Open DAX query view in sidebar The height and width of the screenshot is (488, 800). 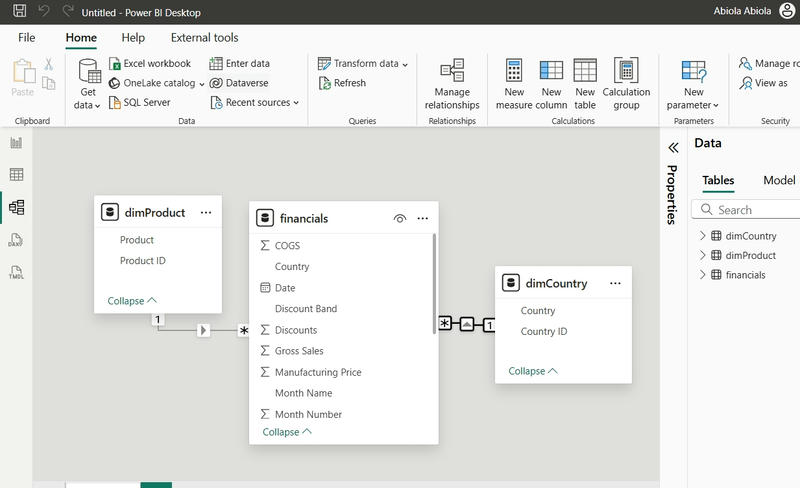coord(16,241)
